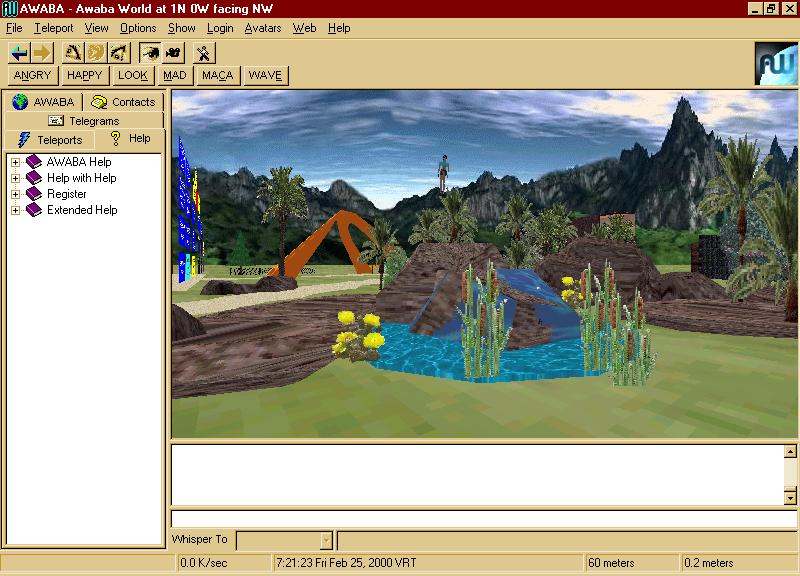Open the Login menu
The image size is (800, 576).
(x=220, y=28)
